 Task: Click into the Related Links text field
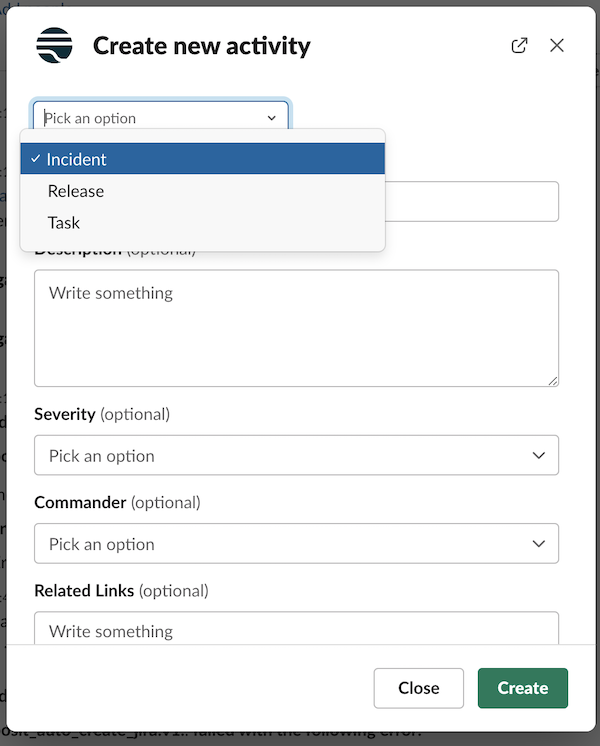pos(296,629)
